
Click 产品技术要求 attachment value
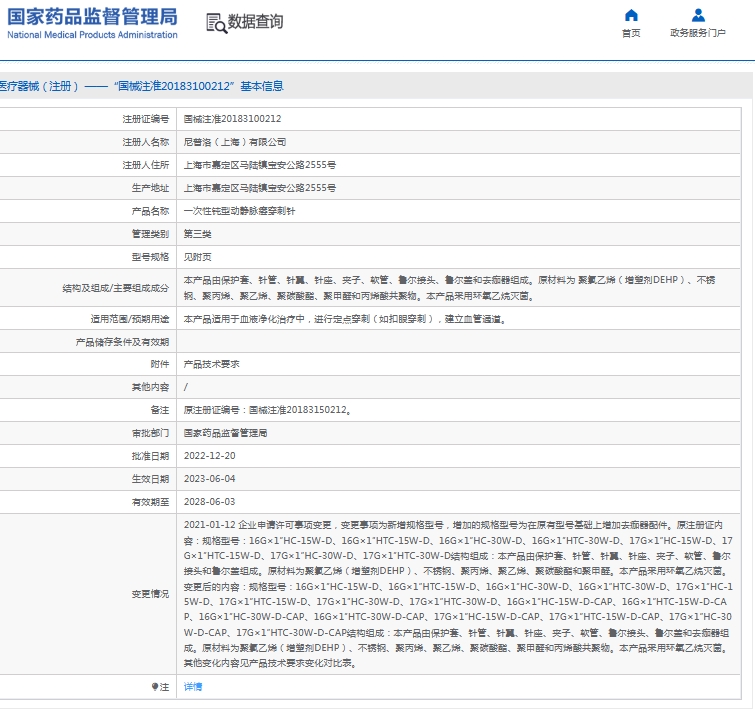(211, 364)
